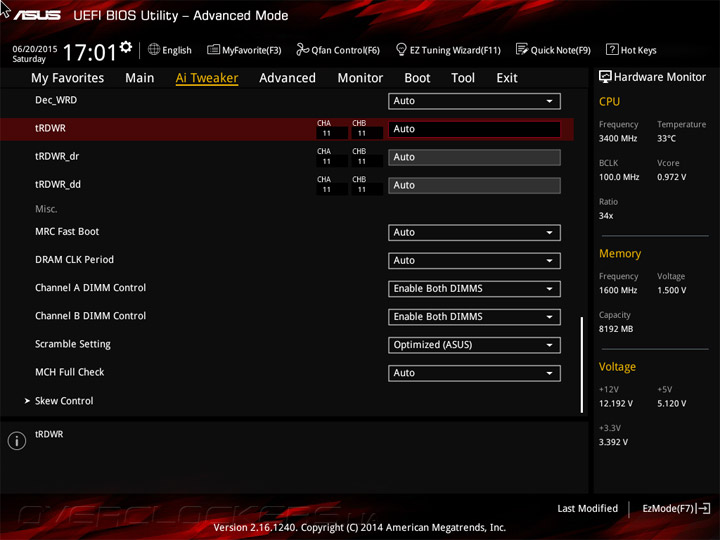Screen dimensions: 720x540
Task: Show the Hot Keys list
Action: point(631,50)
